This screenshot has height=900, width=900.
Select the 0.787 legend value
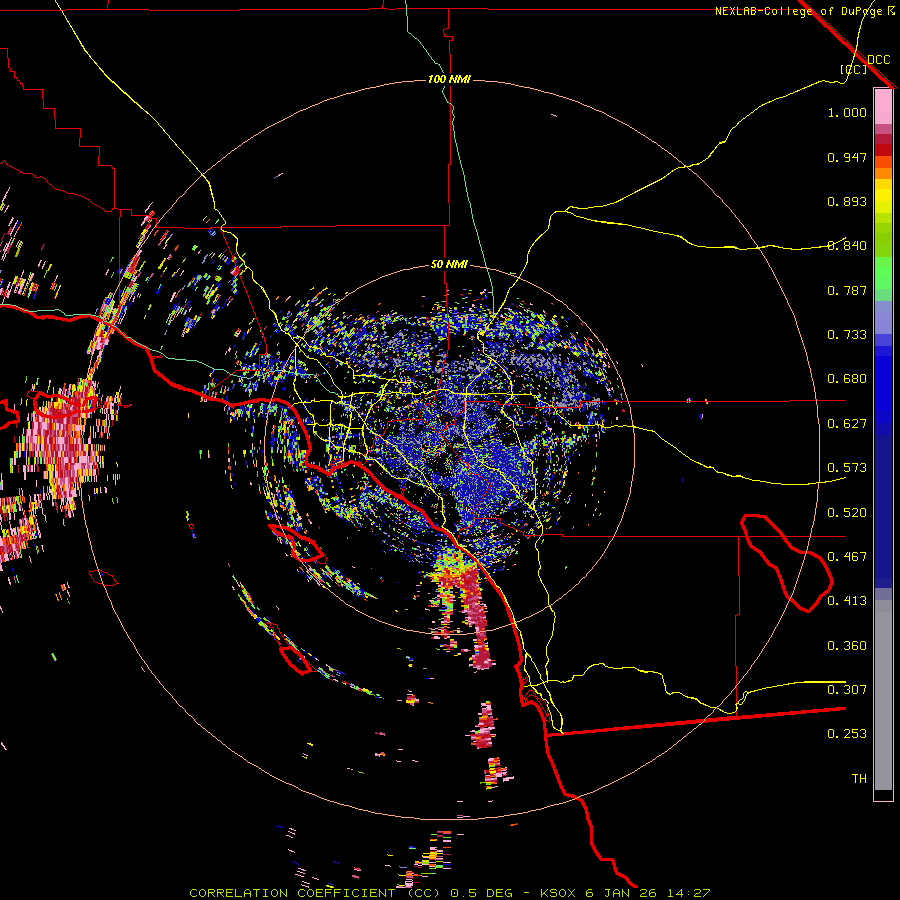click(847, 290)
